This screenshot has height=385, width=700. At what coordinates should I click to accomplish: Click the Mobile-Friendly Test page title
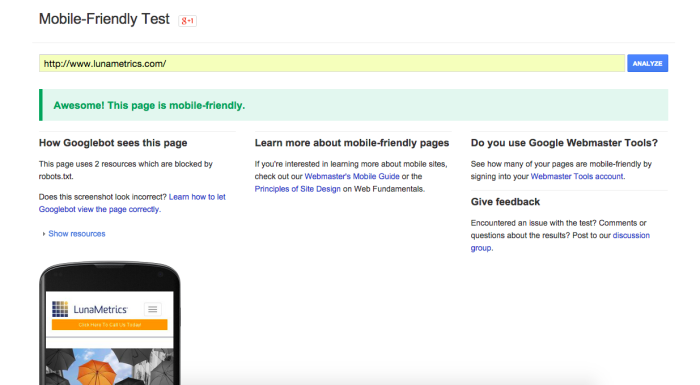click(x=104, y=19)
